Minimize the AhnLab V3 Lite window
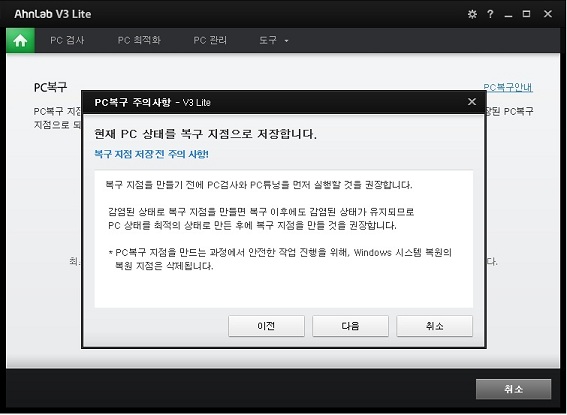The width and height of the screenshot is (567, 415). pyautogui.click(x=508, y=14)
